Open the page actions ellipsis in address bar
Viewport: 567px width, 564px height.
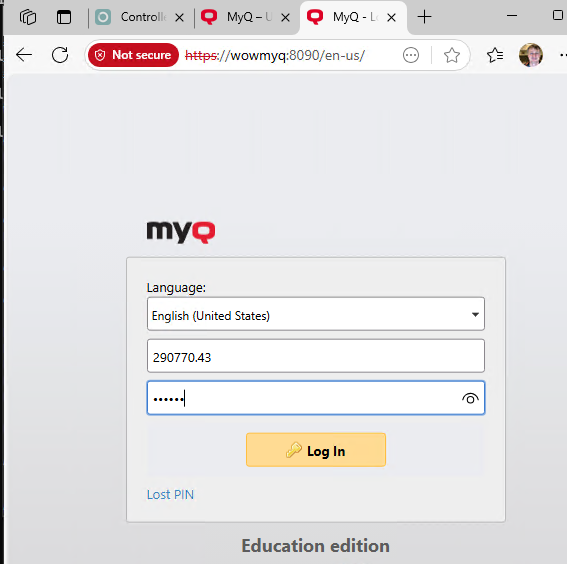pos(411,55)
